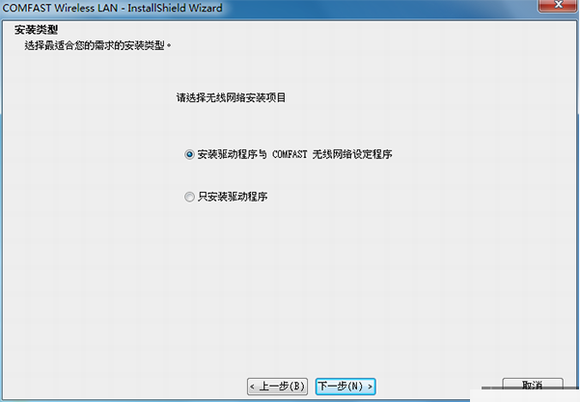
Task: Click the empty circle beside 只安装驱动程序
Action: coord(189,197)
